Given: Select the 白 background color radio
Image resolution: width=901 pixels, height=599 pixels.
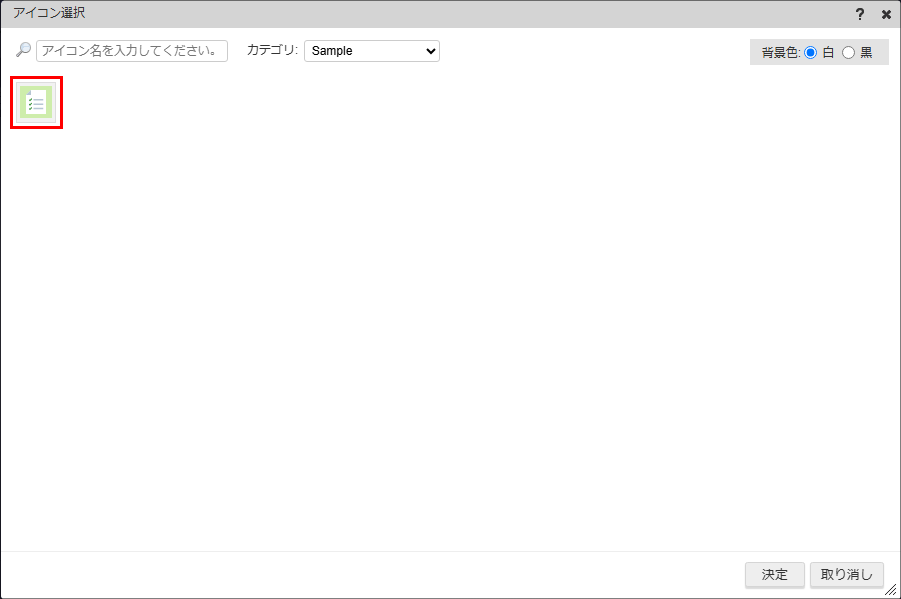Looking at the screenshot, I should (810, 53).
